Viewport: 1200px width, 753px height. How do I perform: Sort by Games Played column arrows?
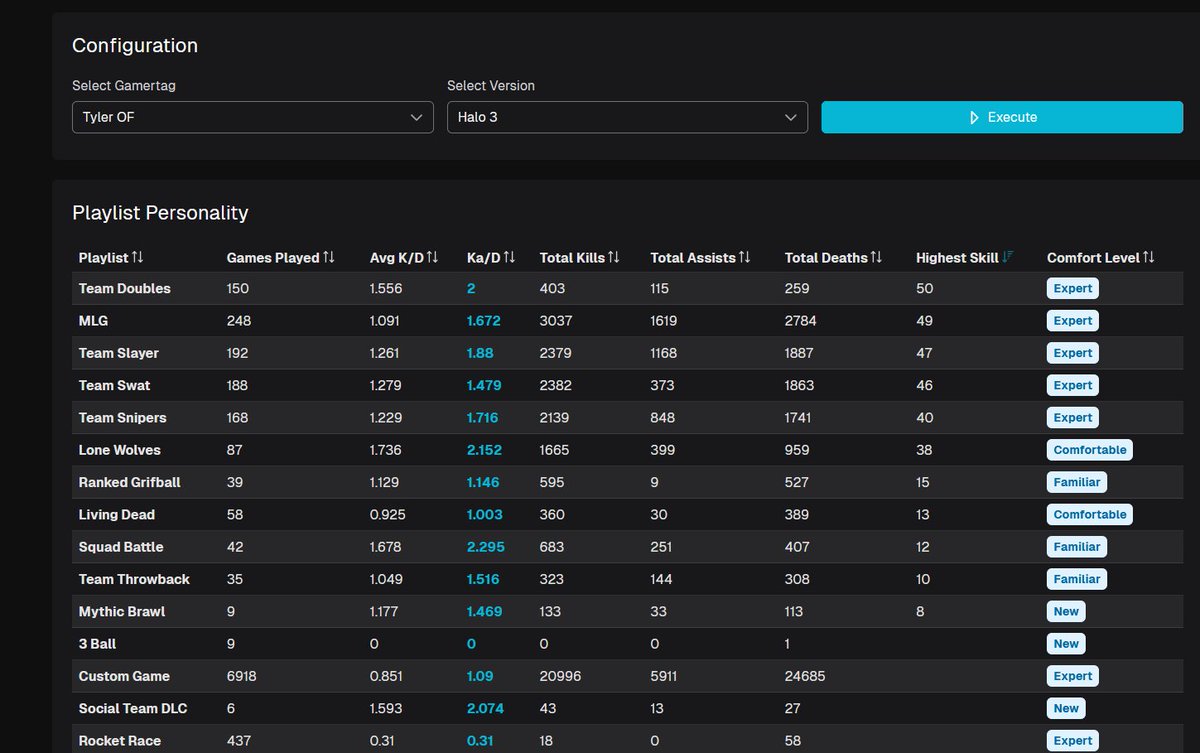pyautogui.click(x=328, y=257)
